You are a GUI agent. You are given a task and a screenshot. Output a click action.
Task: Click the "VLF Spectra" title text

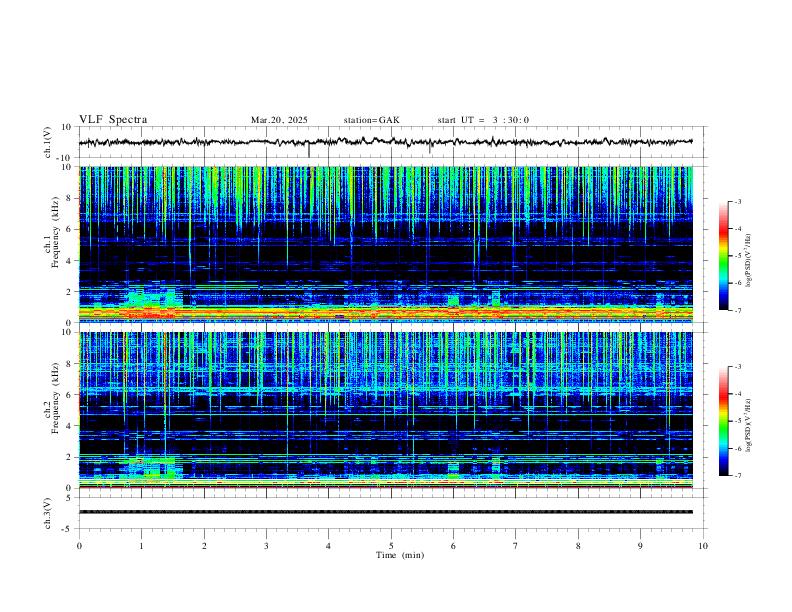pos(113,120)
